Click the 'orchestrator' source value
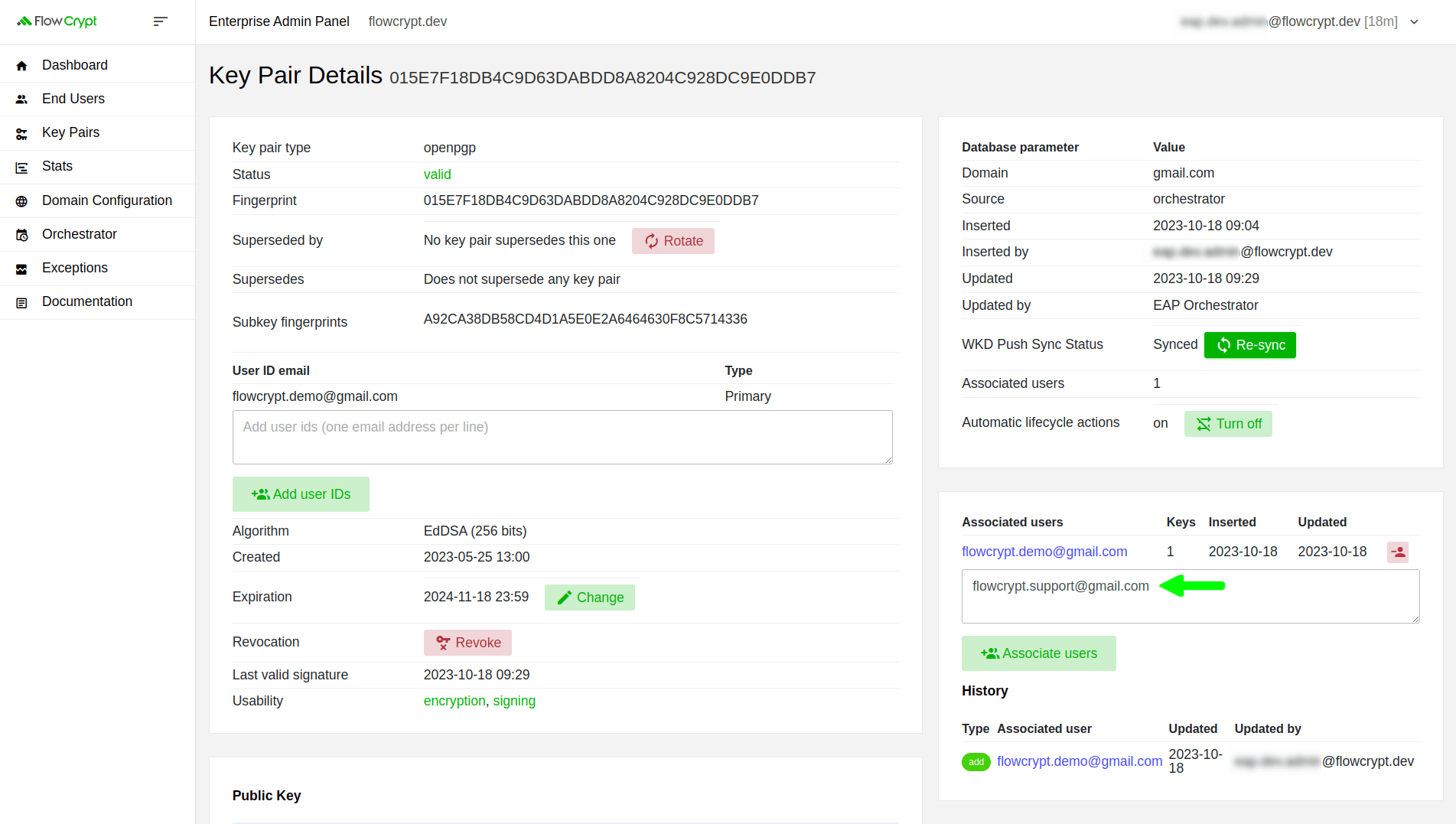The width and height of the screenshot is (1456, 824). (x=1189, y=199)
